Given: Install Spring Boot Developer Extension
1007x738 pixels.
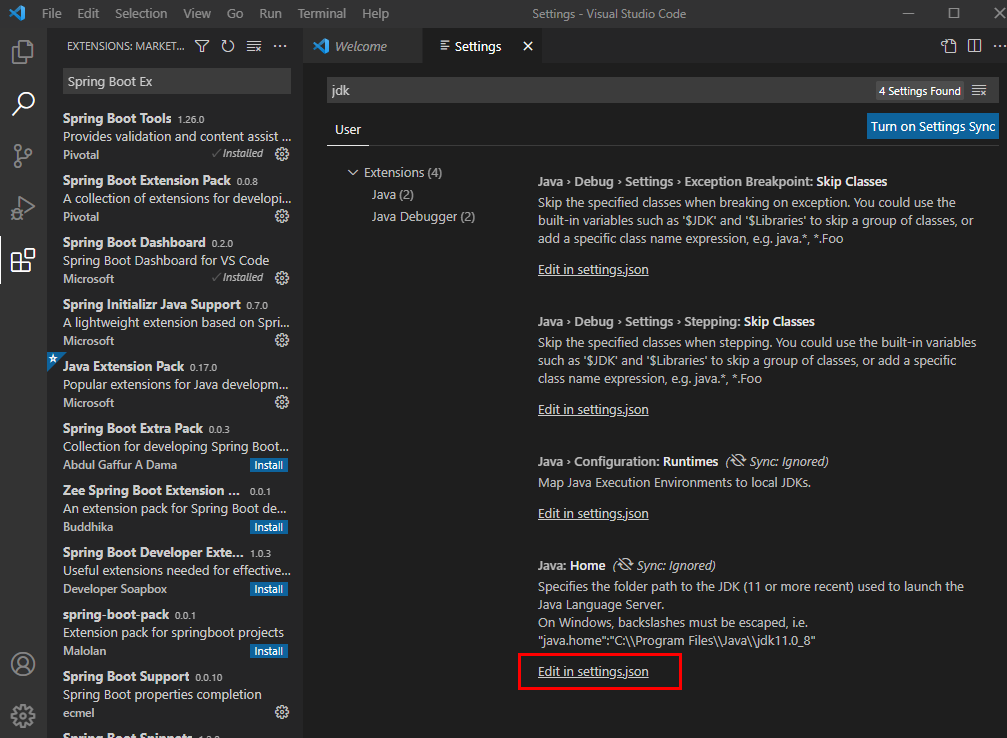Looking at the screenshot, I should 268,589.
